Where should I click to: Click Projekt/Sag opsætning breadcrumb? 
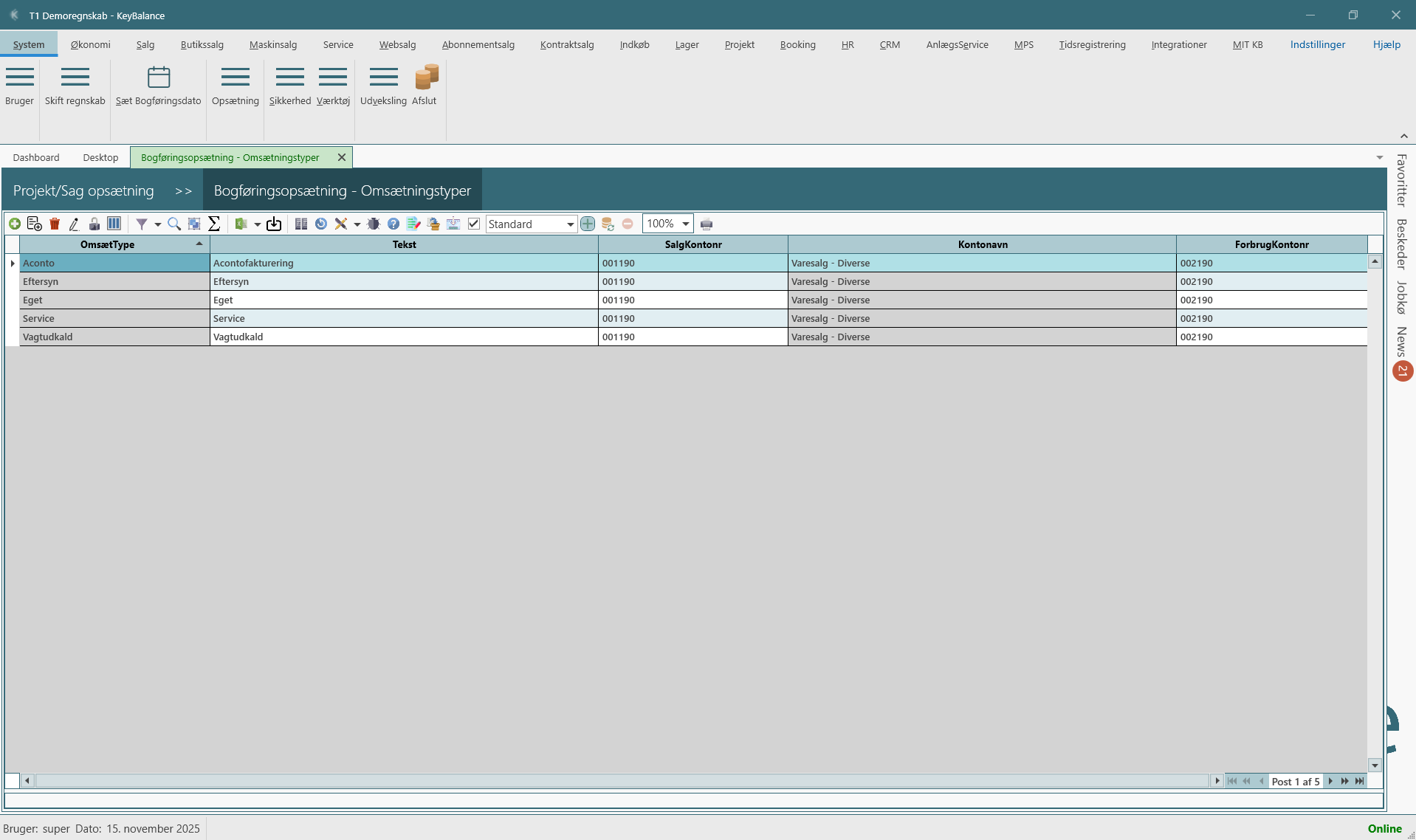(x=83, y=190)
